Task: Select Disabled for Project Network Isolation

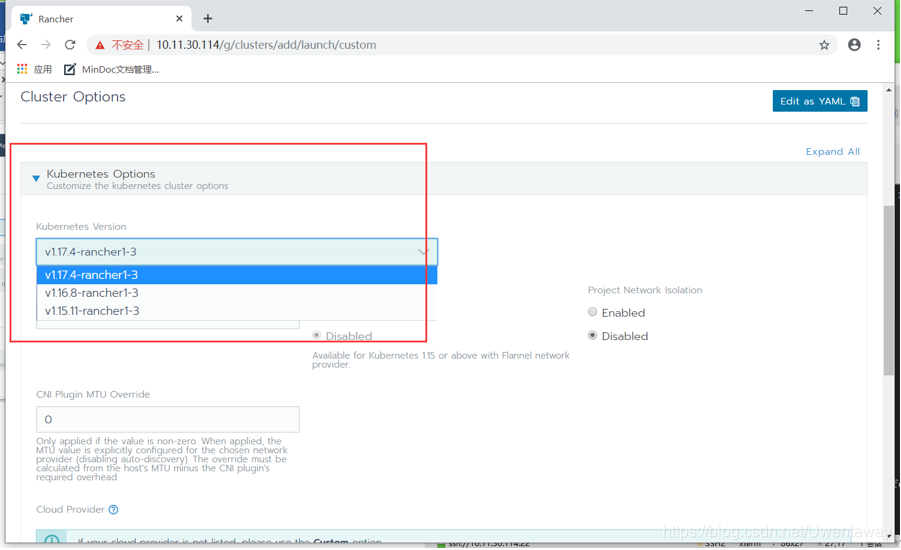Action: point(592,336)
